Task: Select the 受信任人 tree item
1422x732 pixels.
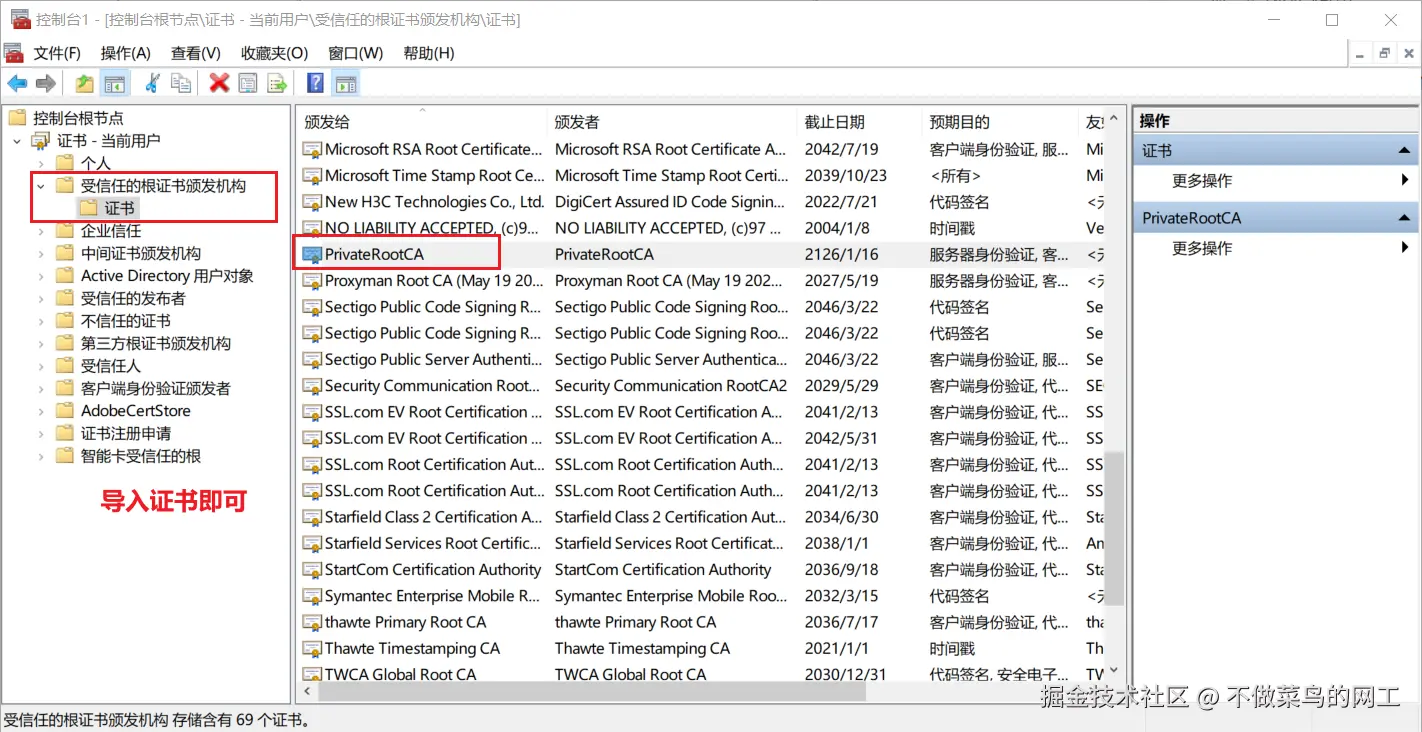Action: [x=111, y=366]
